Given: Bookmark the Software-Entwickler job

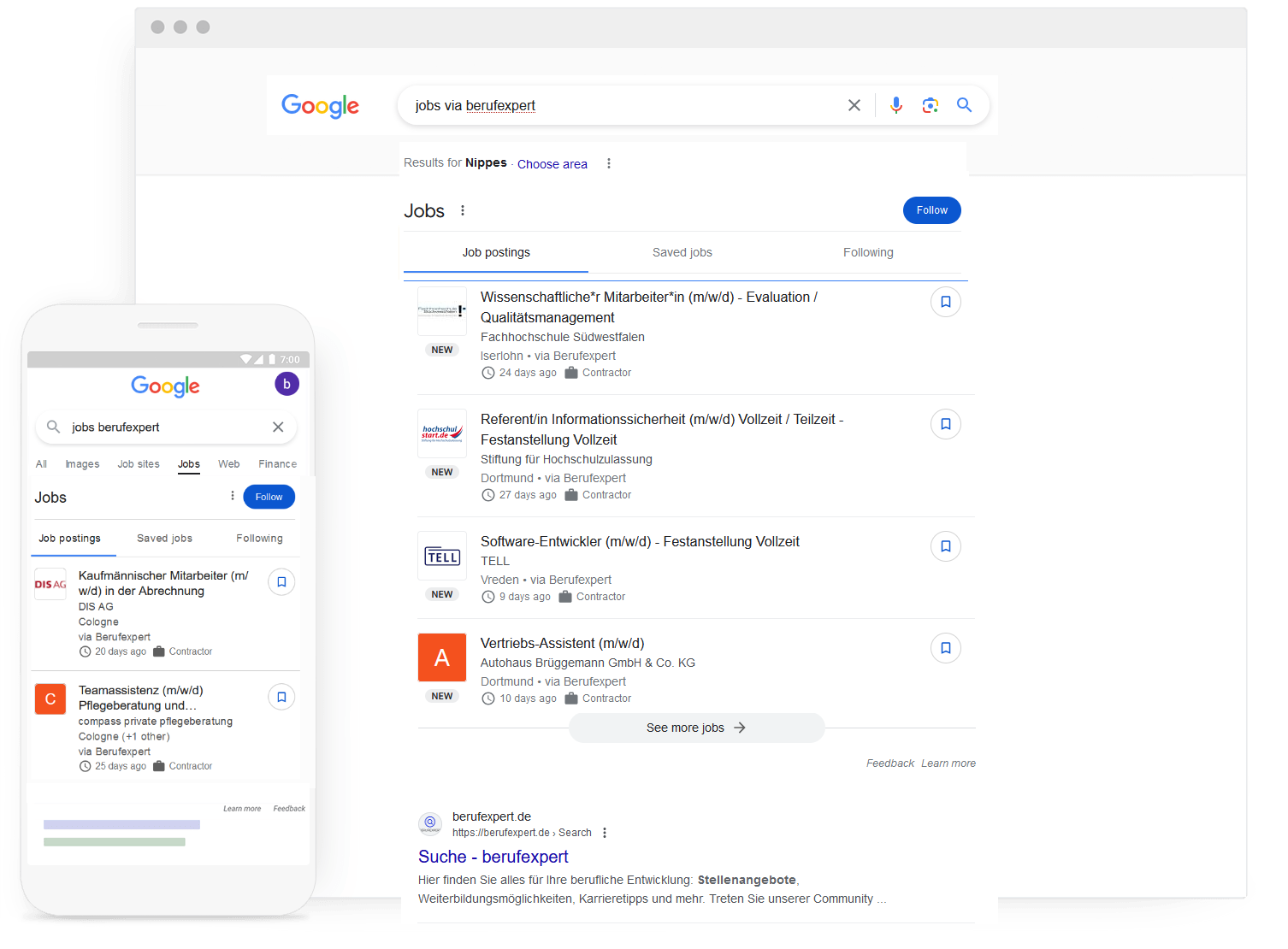Looking at the screenshot, I should click(946, 546).
